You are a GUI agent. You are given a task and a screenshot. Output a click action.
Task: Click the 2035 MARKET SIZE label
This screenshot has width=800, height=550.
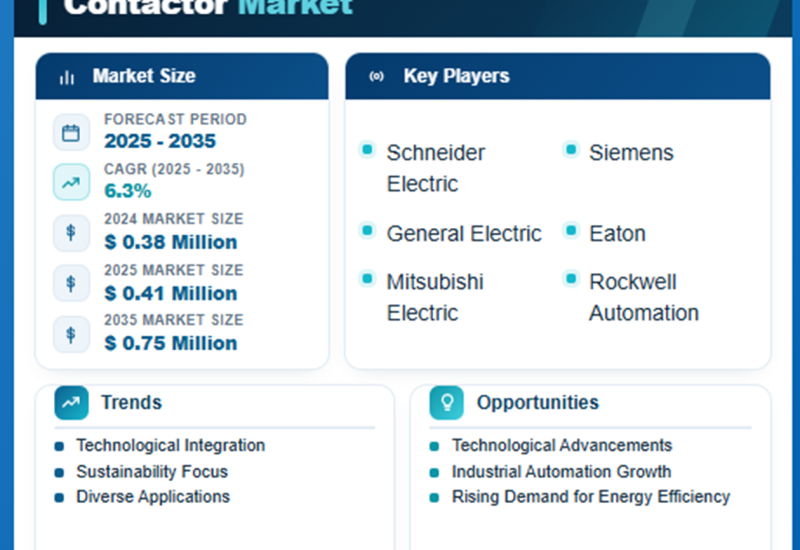(174, 320)
